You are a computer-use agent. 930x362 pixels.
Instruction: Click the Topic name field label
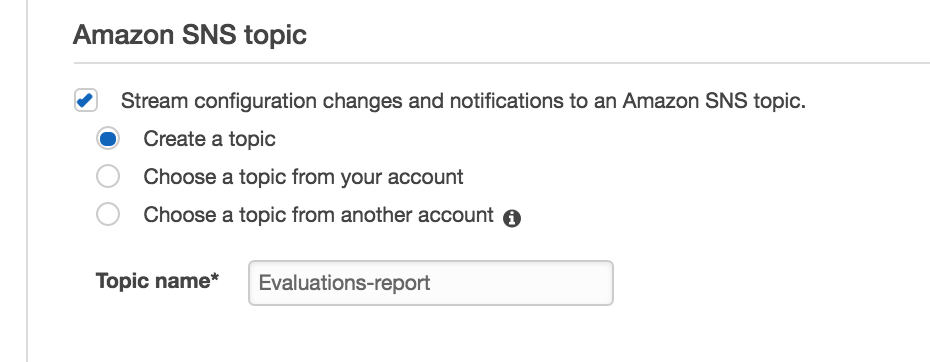pos(157,280)
